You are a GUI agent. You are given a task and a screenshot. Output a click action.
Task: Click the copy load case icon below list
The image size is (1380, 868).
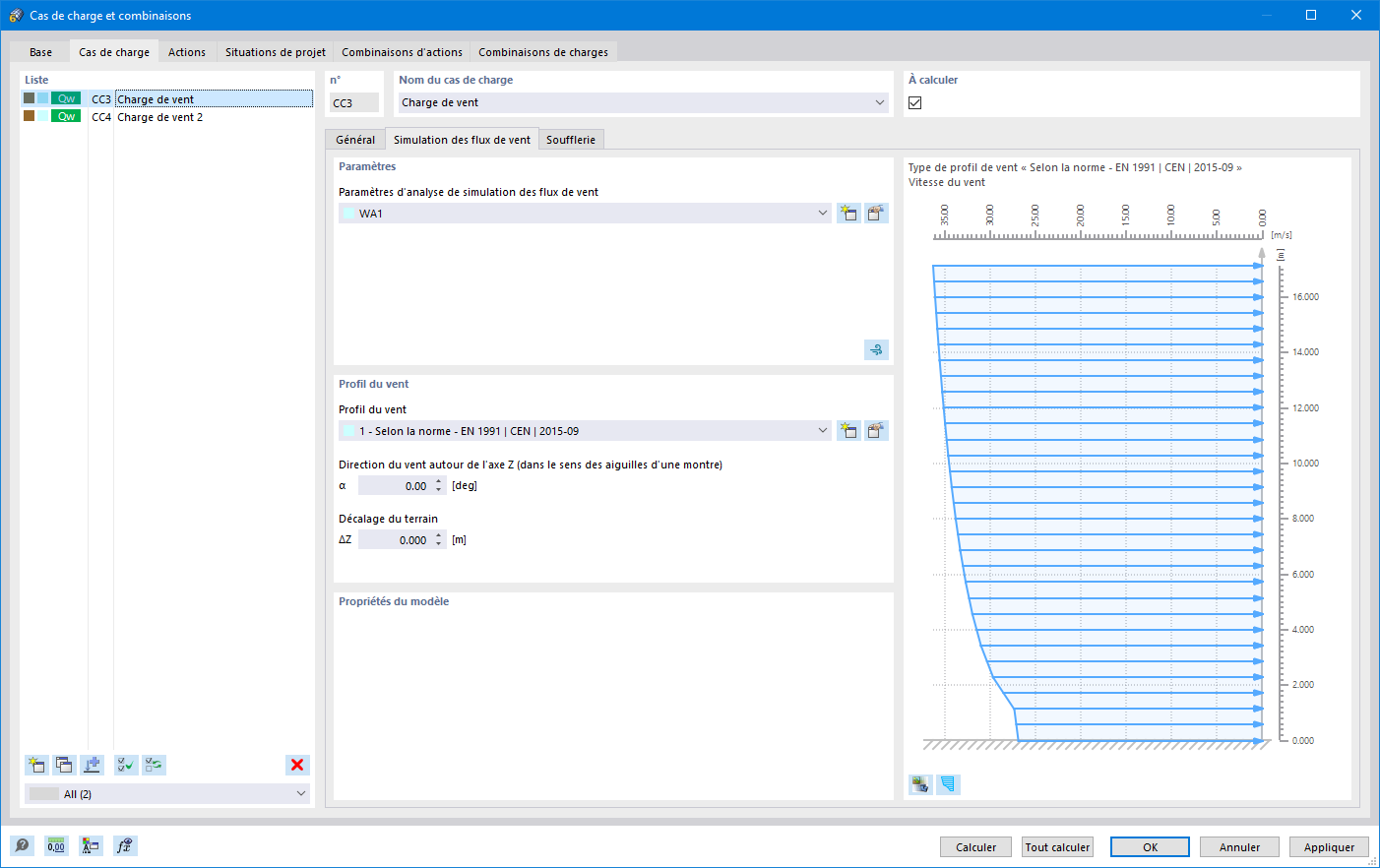(x=64, y=765)
